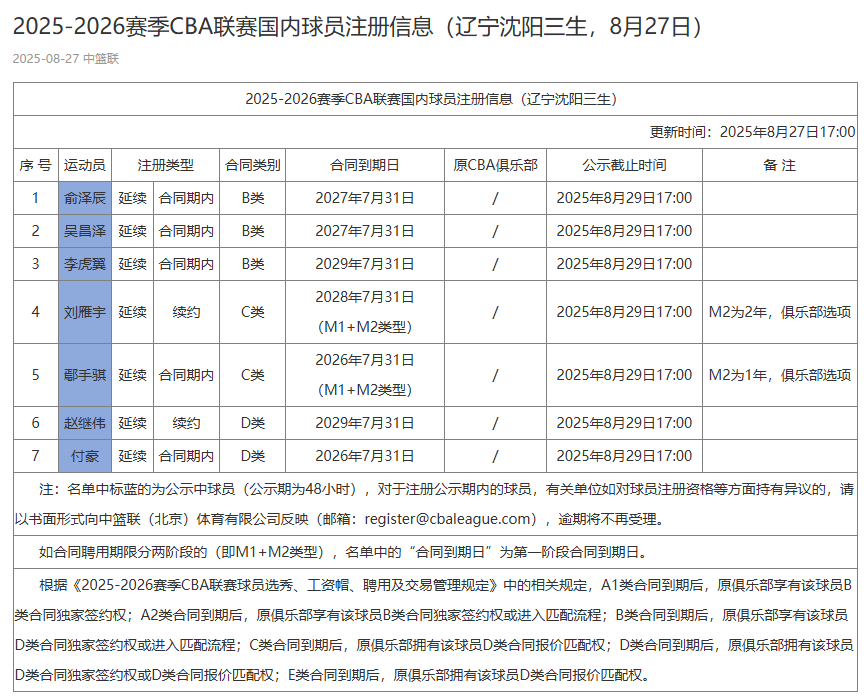Click the 序号 column header
Screen dimensions: 865x699
coord(35,165)
